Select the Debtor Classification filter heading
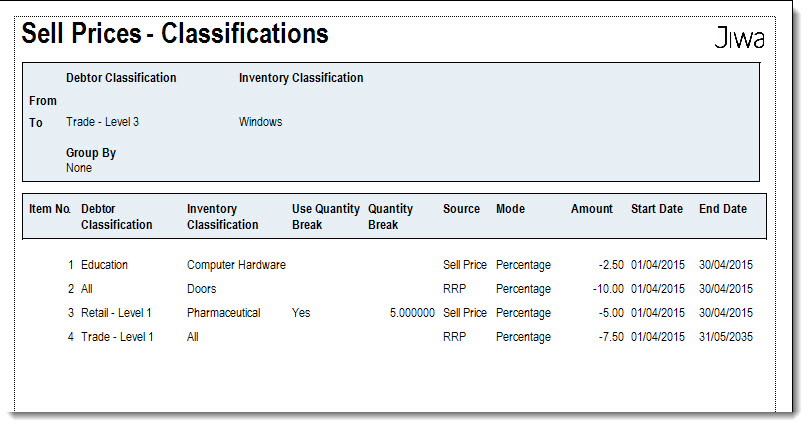 coord(121,78)
